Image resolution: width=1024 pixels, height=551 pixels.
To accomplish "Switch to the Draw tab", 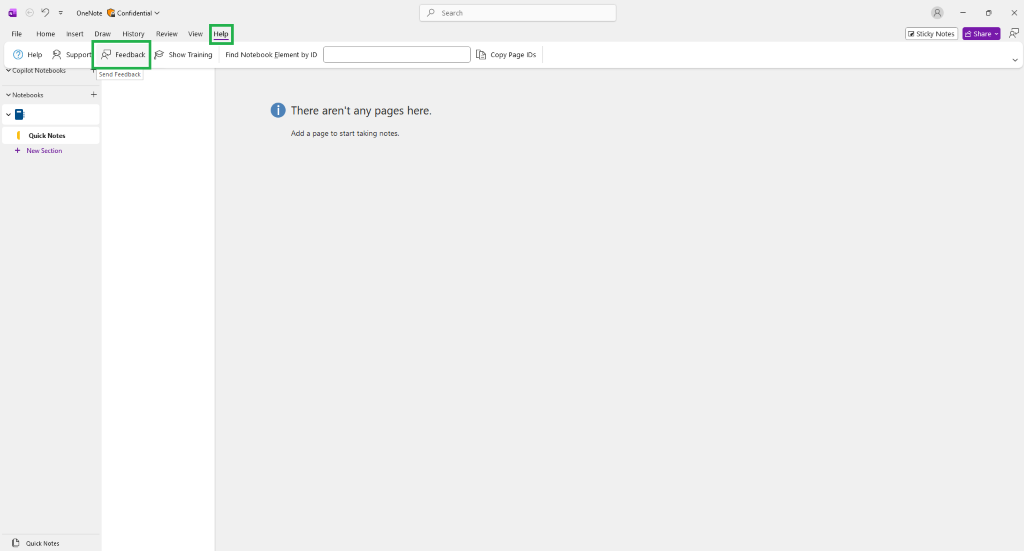I will pos(103,34).
